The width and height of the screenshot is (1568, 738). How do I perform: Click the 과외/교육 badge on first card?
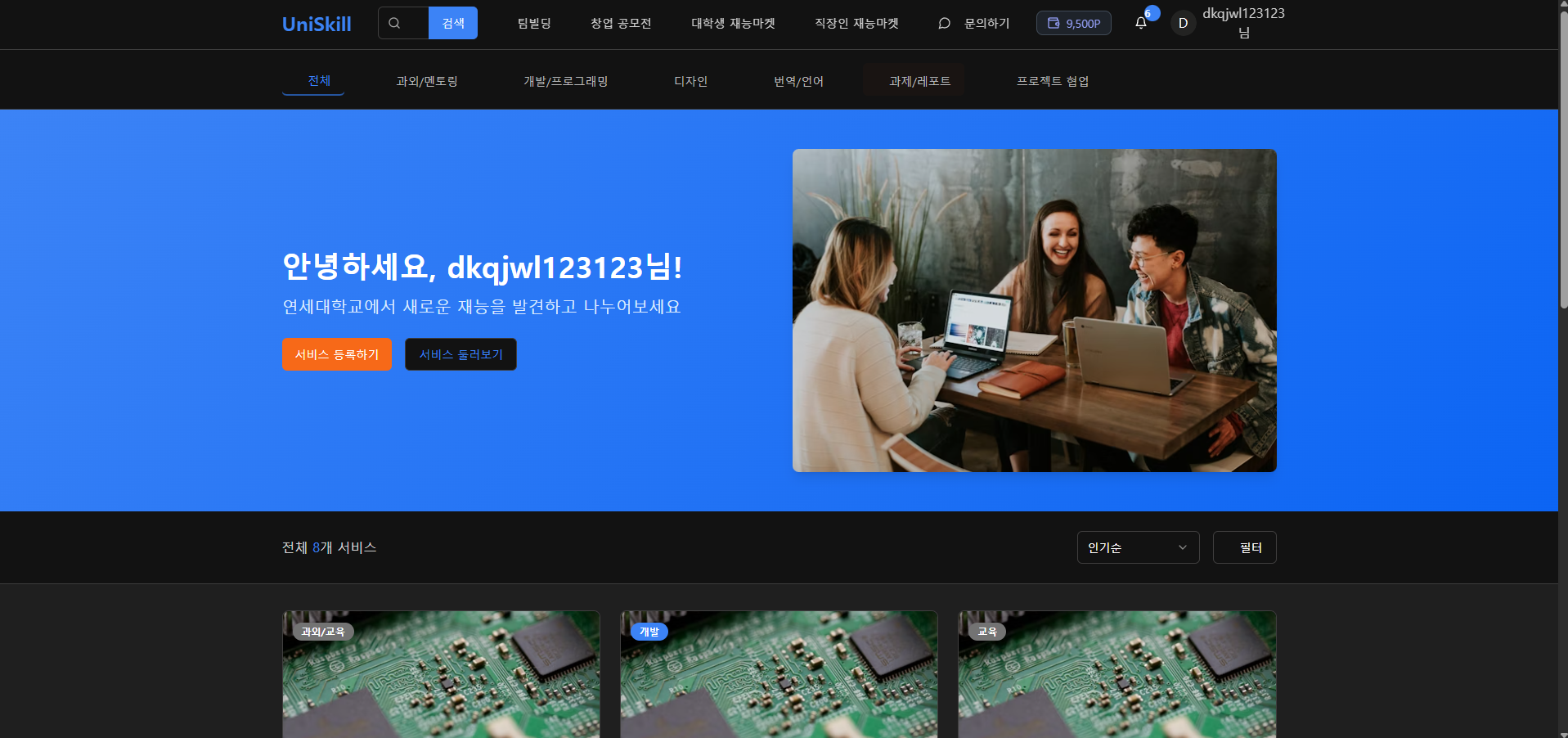pos(323,632)
